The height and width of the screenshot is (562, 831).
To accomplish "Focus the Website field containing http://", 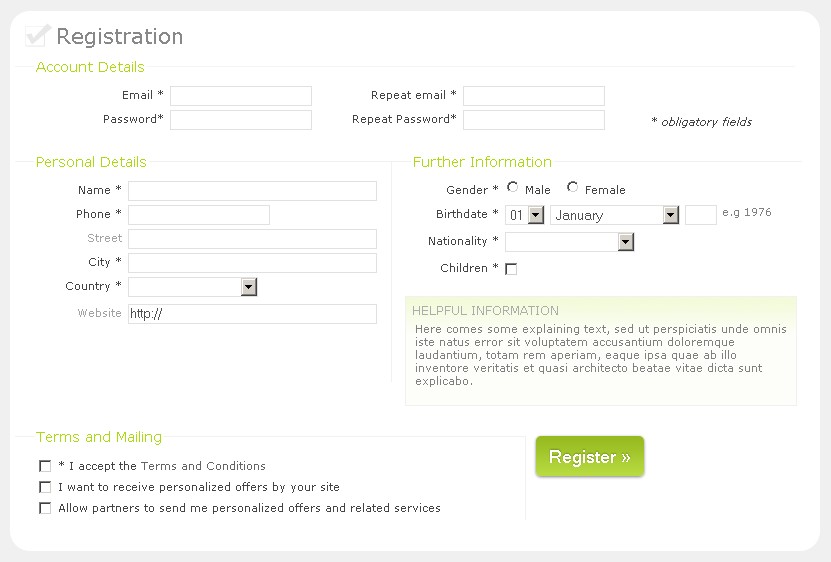I will point(252,314).
